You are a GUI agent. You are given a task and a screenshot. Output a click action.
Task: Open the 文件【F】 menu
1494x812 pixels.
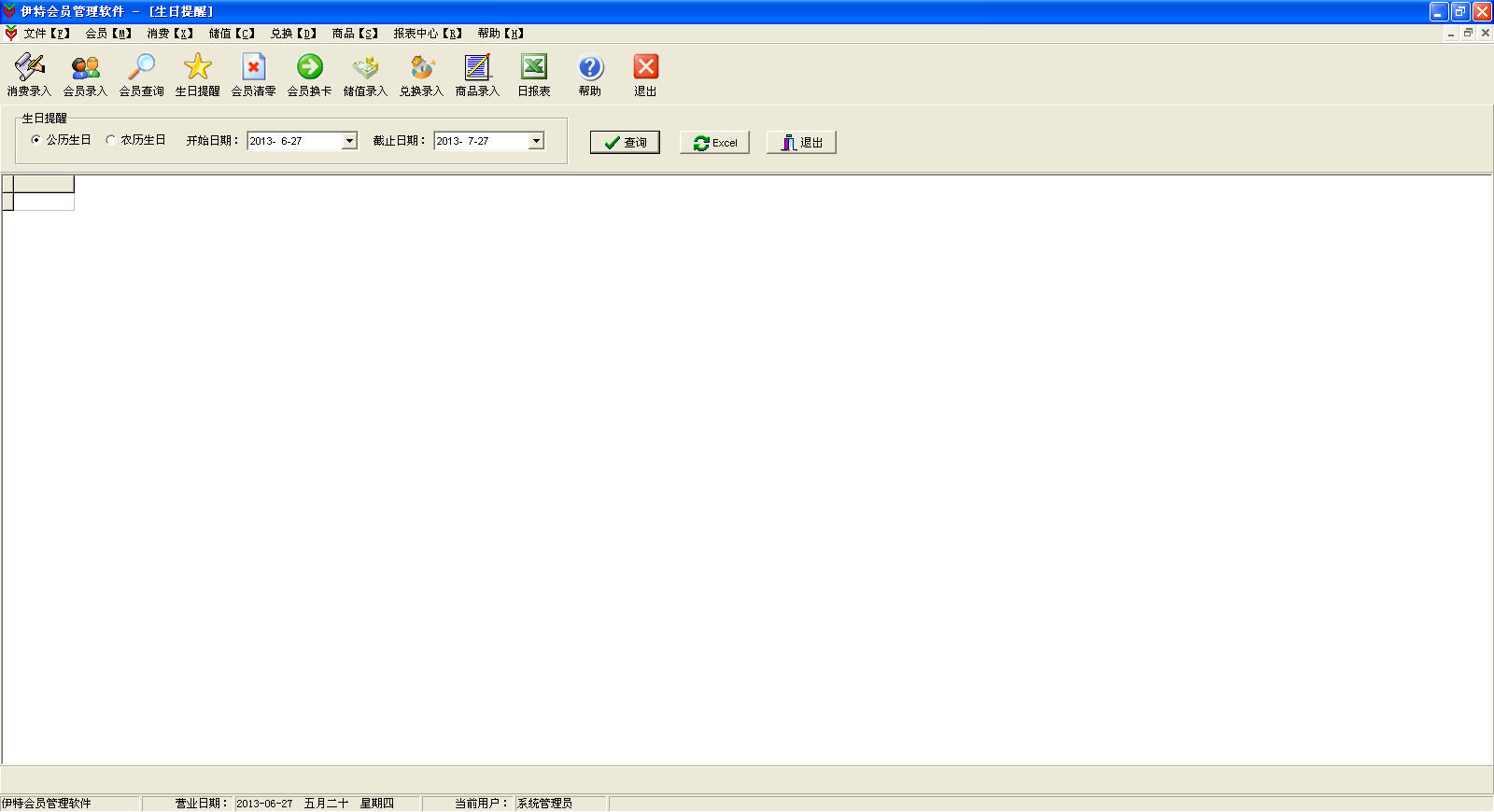click(x=47, y=34)
